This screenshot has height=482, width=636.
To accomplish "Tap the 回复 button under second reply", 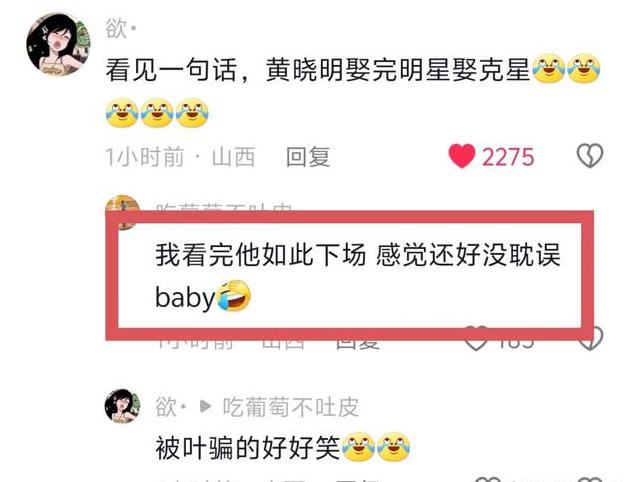I will click(x=358, y=344).
